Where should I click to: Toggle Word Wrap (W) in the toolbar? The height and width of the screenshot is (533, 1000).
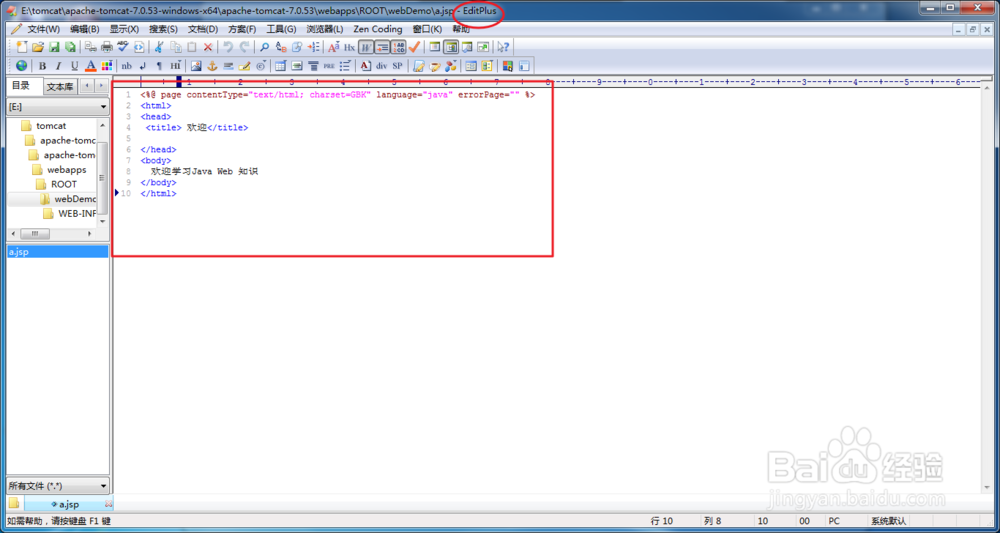click(365, 47)
